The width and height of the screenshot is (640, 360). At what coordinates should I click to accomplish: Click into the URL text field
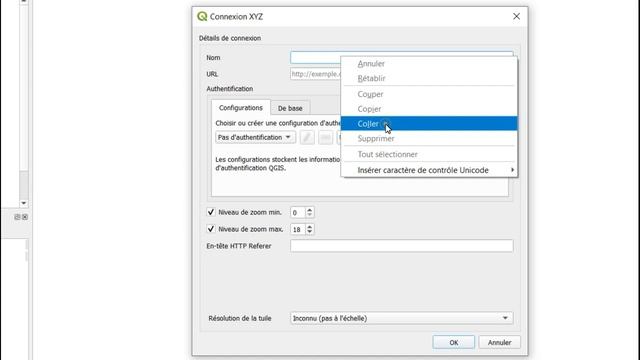(x=316, y=74)
